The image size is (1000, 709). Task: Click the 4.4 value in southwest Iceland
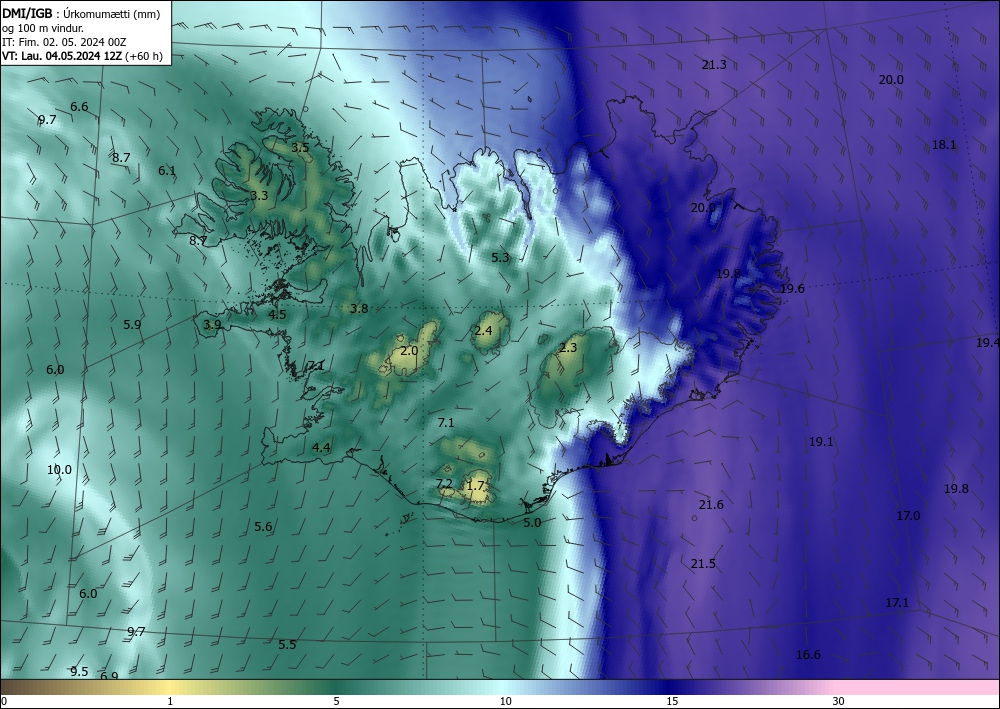[x=321, y=448]
